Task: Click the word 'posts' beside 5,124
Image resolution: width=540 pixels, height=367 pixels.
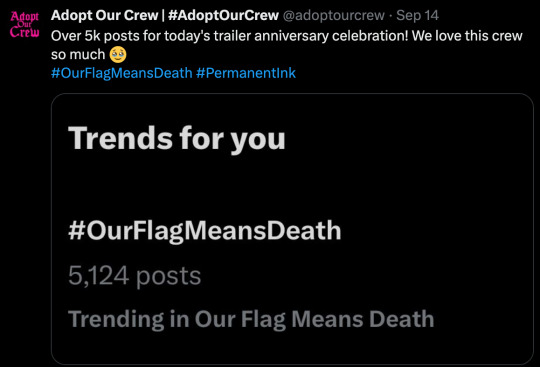Action: [x=168, y=277]
